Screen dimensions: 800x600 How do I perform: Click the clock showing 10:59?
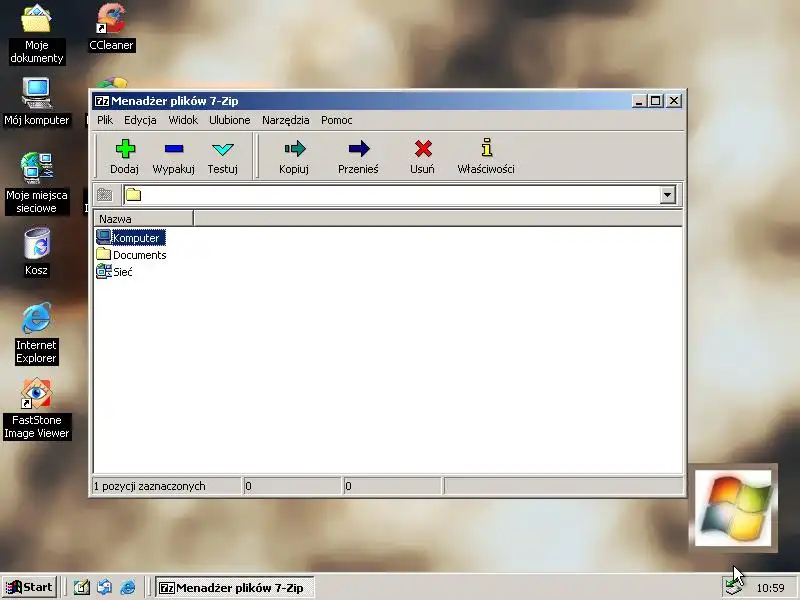tap(770, 588)
